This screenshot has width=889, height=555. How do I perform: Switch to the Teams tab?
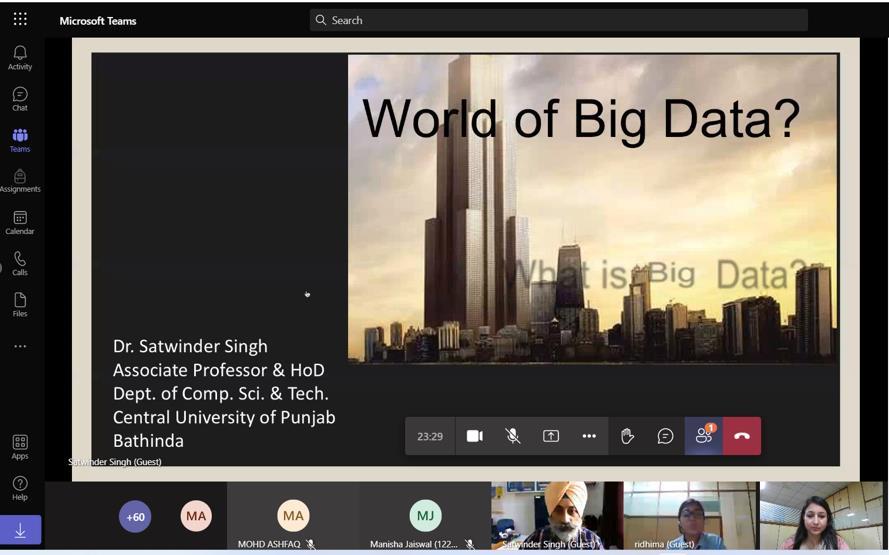(20, 140)
